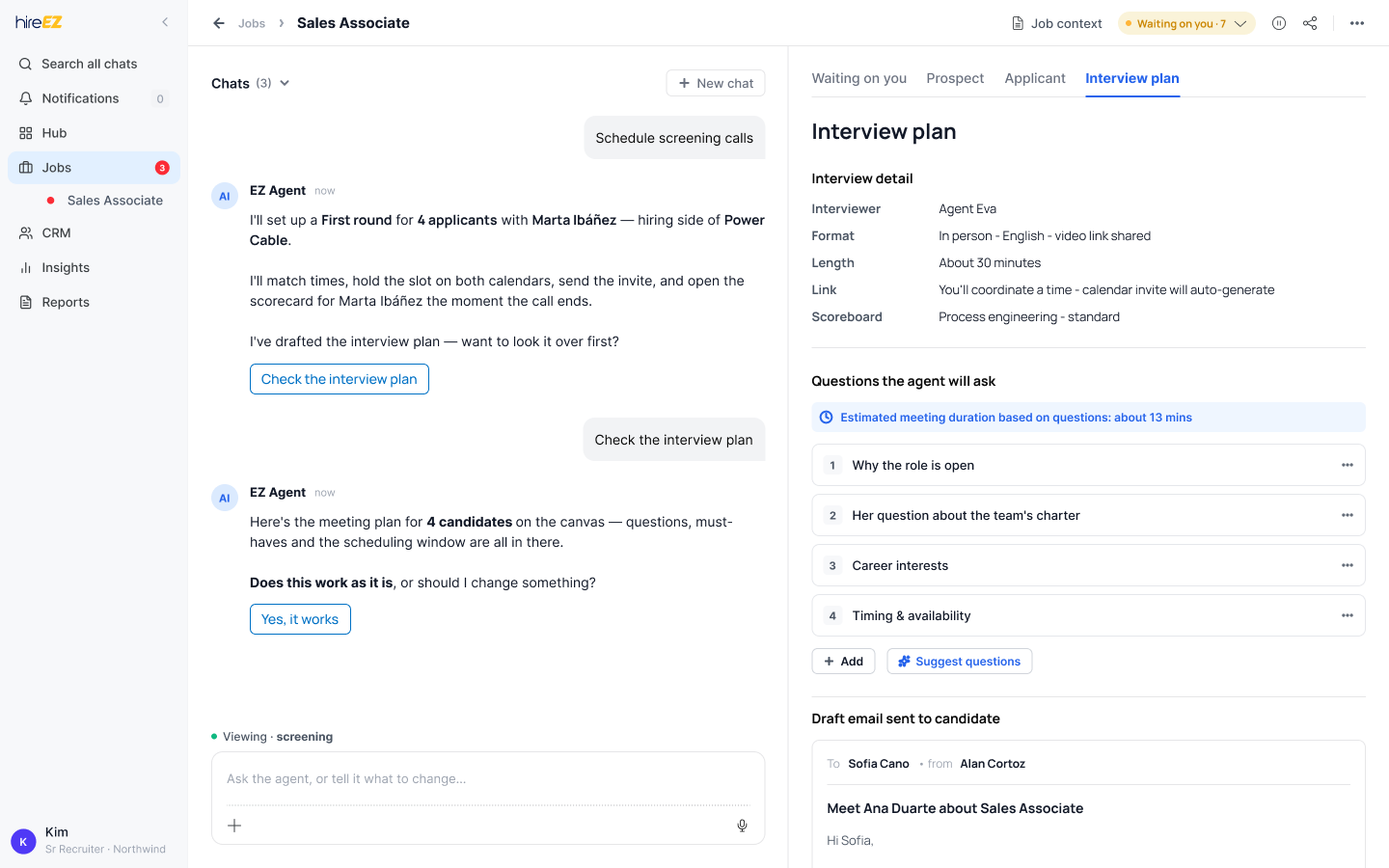Select Jobs in the sidebar
The width and height of the screenshot is (1389, 868).
click(x=94, y=168)
